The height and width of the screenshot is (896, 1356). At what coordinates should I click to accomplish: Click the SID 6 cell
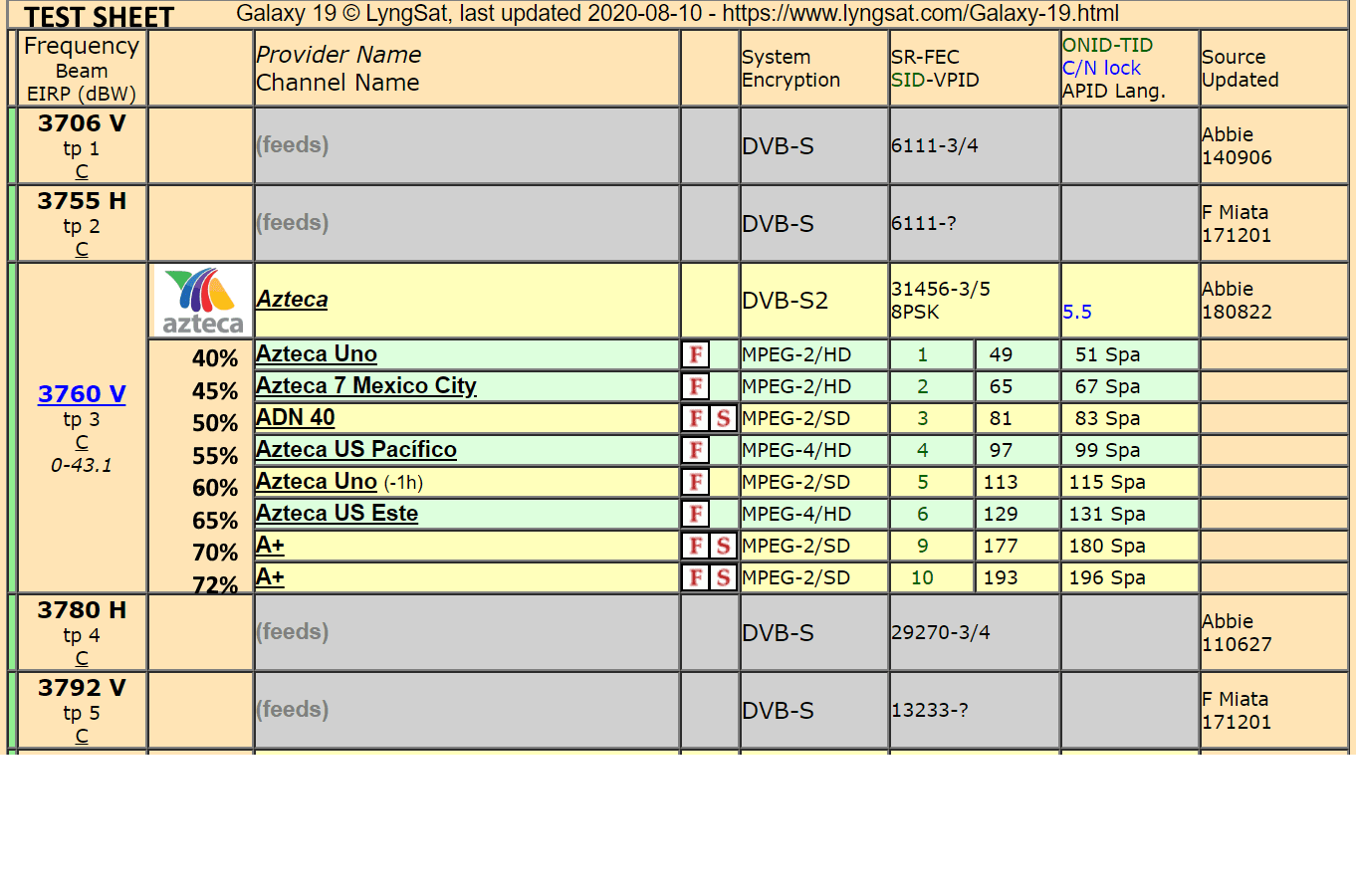pos(931,514)
